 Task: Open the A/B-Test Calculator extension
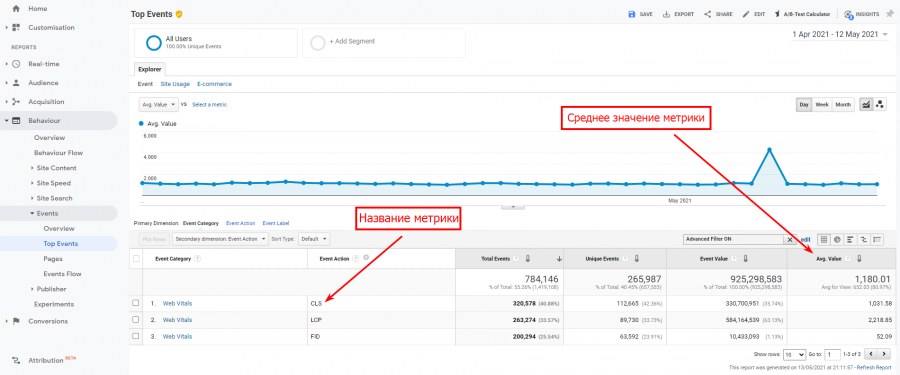click(802, 14)
